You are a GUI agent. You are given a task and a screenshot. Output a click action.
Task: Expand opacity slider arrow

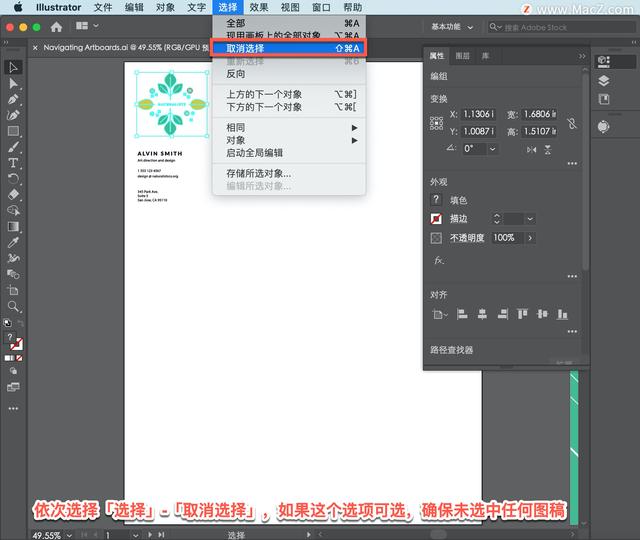(530, 238)
